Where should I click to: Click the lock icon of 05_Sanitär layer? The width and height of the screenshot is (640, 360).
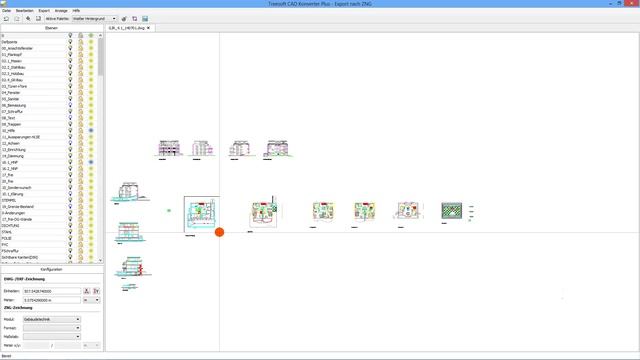tap(80, 99)
